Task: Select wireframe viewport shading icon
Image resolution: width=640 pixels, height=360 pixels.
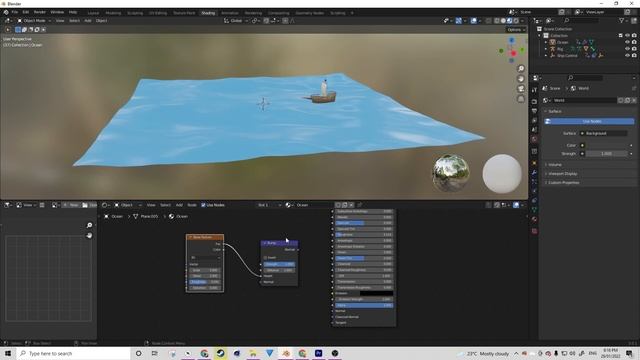Action: (497, 20)
